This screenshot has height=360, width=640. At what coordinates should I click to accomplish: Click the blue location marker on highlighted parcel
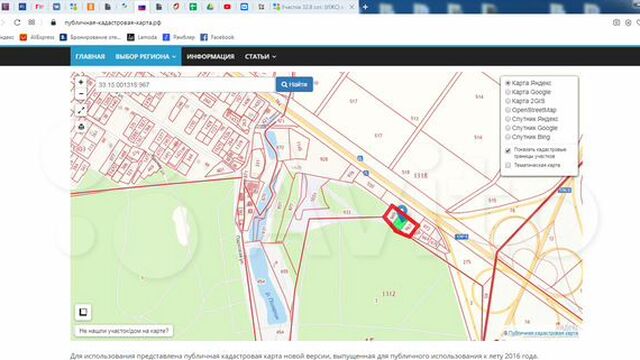402,211
